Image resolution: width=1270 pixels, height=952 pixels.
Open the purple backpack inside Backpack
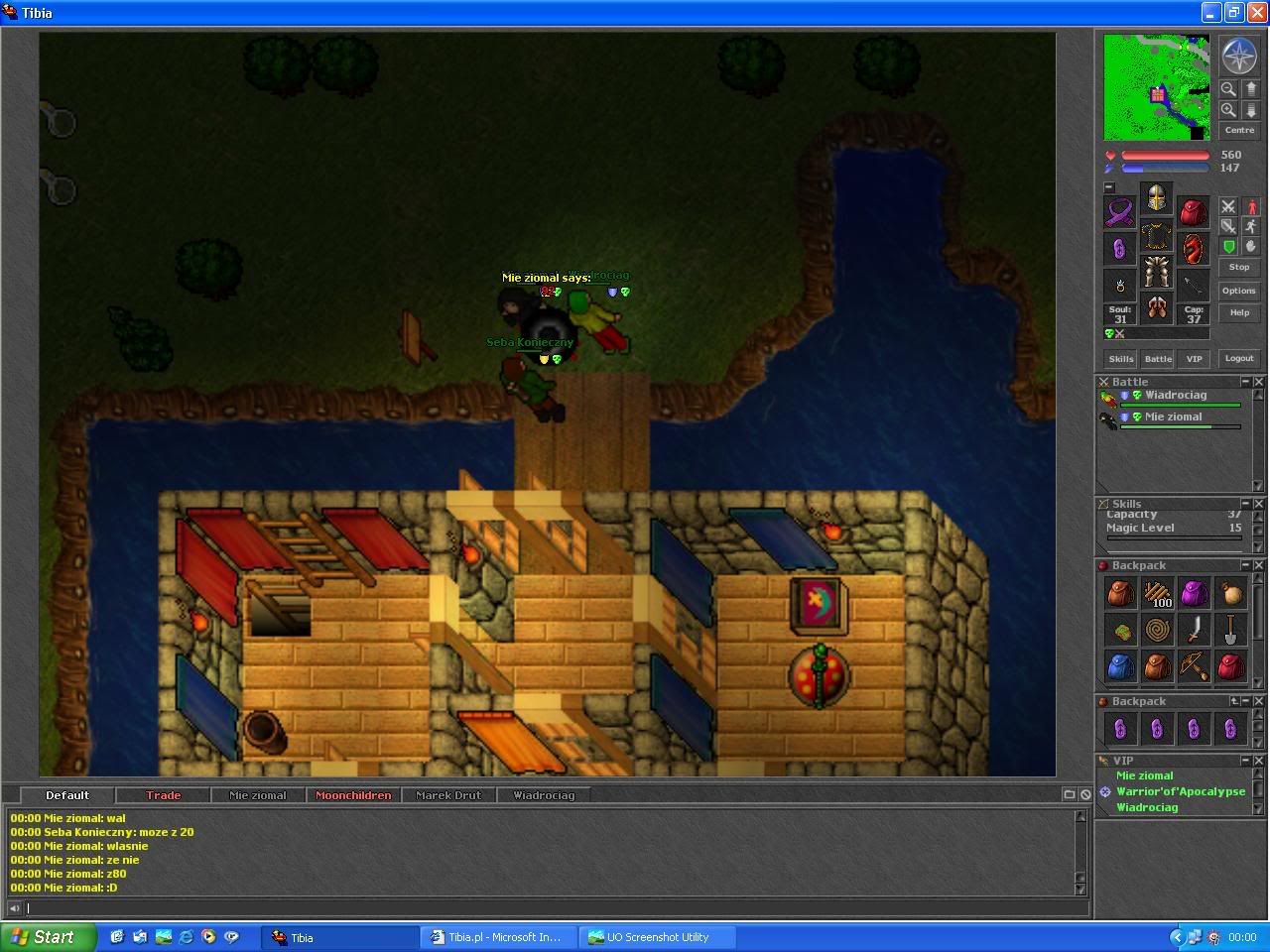(x=1194, y=594)
